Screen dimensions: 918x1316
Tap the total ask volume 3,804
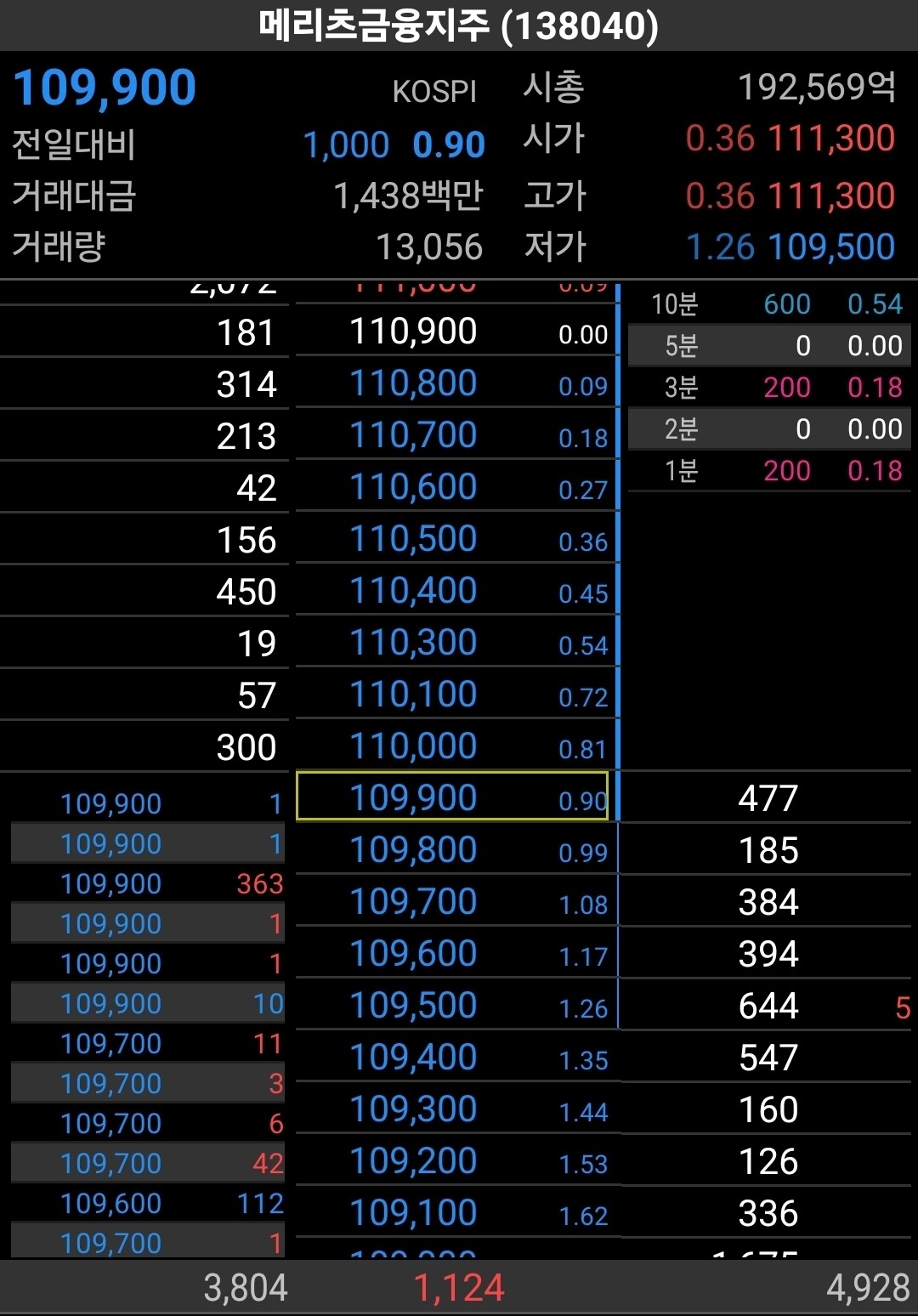click(x=246, y=1287)
